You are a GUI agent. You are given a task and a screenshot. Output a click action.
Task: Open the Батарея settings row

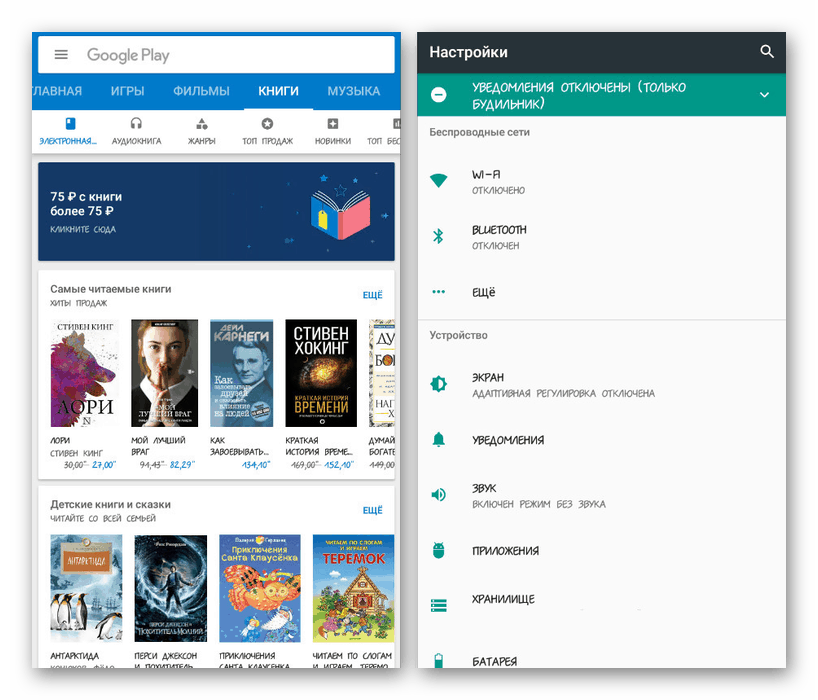(x=602, y=651)
